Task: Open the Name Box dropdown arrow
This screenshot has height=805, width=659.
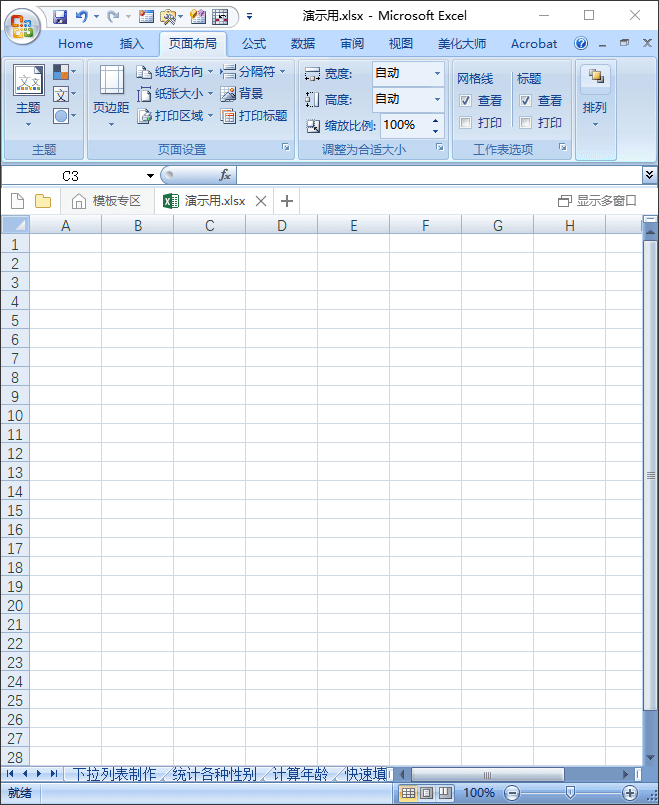Action: [x=150, y=176]
